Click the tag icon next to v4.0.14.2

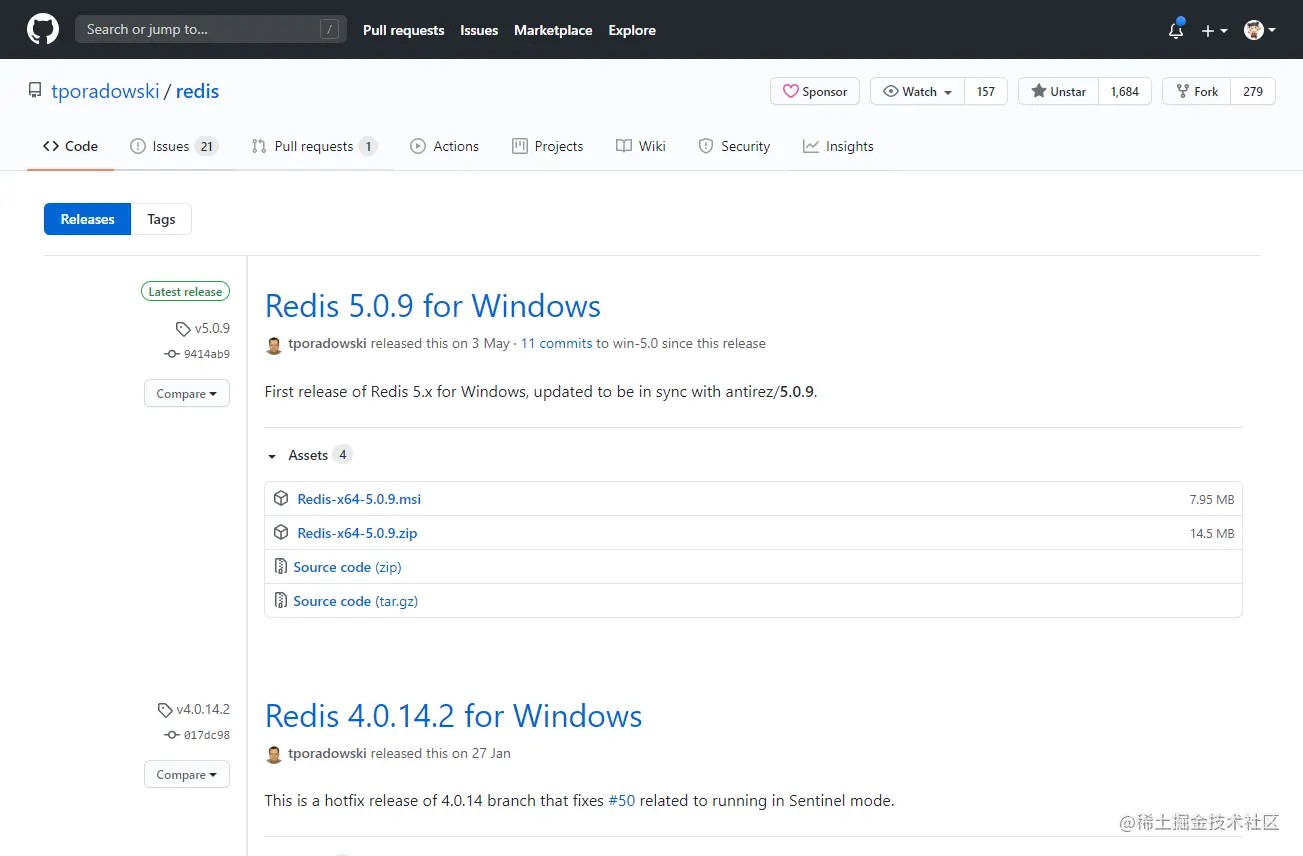tap(165, 710)
